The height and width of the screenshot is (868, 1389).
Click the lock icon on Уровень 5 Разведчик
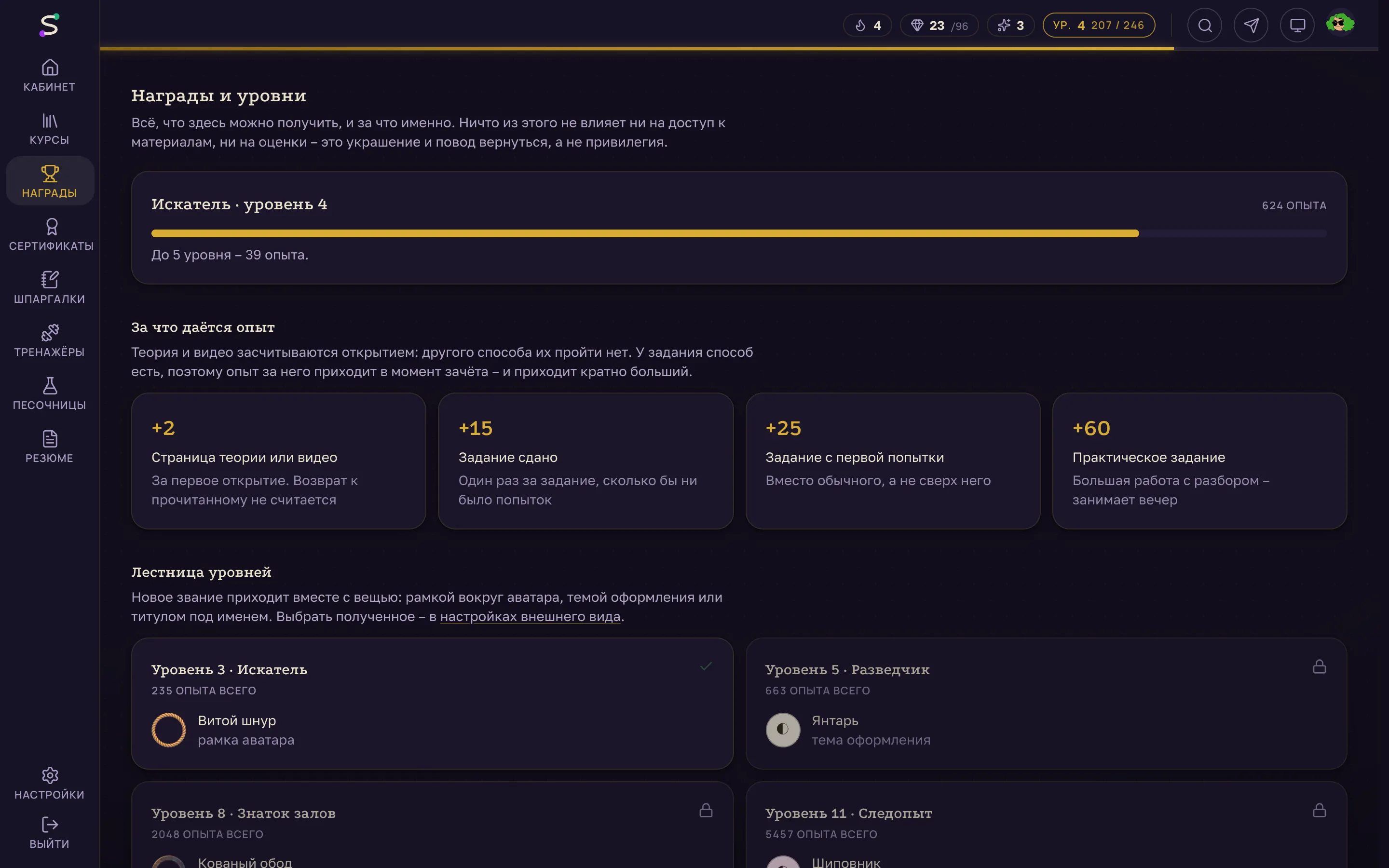pyautogui.click(x=1320, y=666)
